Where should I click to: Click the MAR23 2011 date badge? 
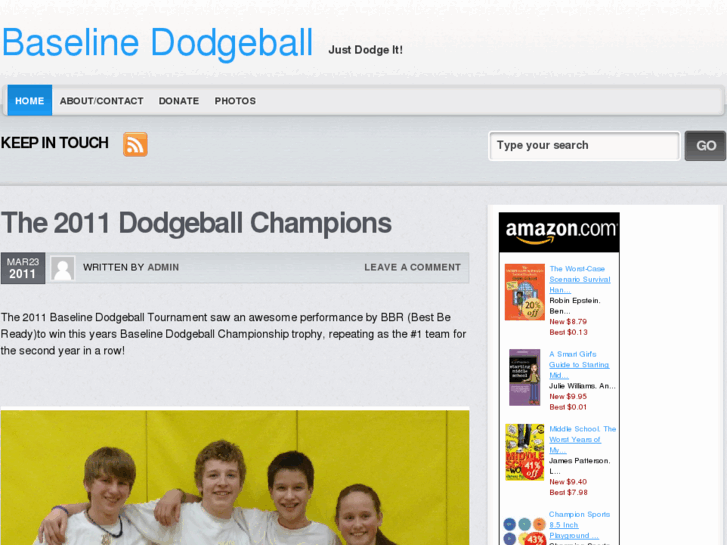(23, 268)
